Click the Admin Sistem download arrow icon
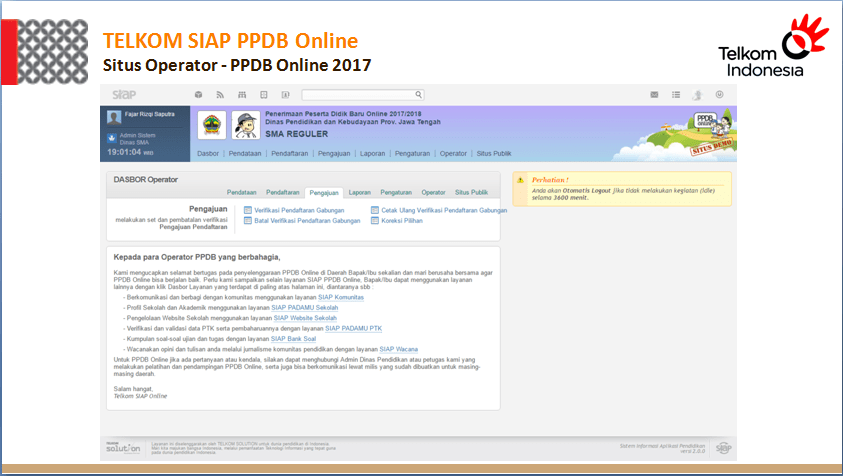Screen dimensions: 843x476 [x=112, y=137]
